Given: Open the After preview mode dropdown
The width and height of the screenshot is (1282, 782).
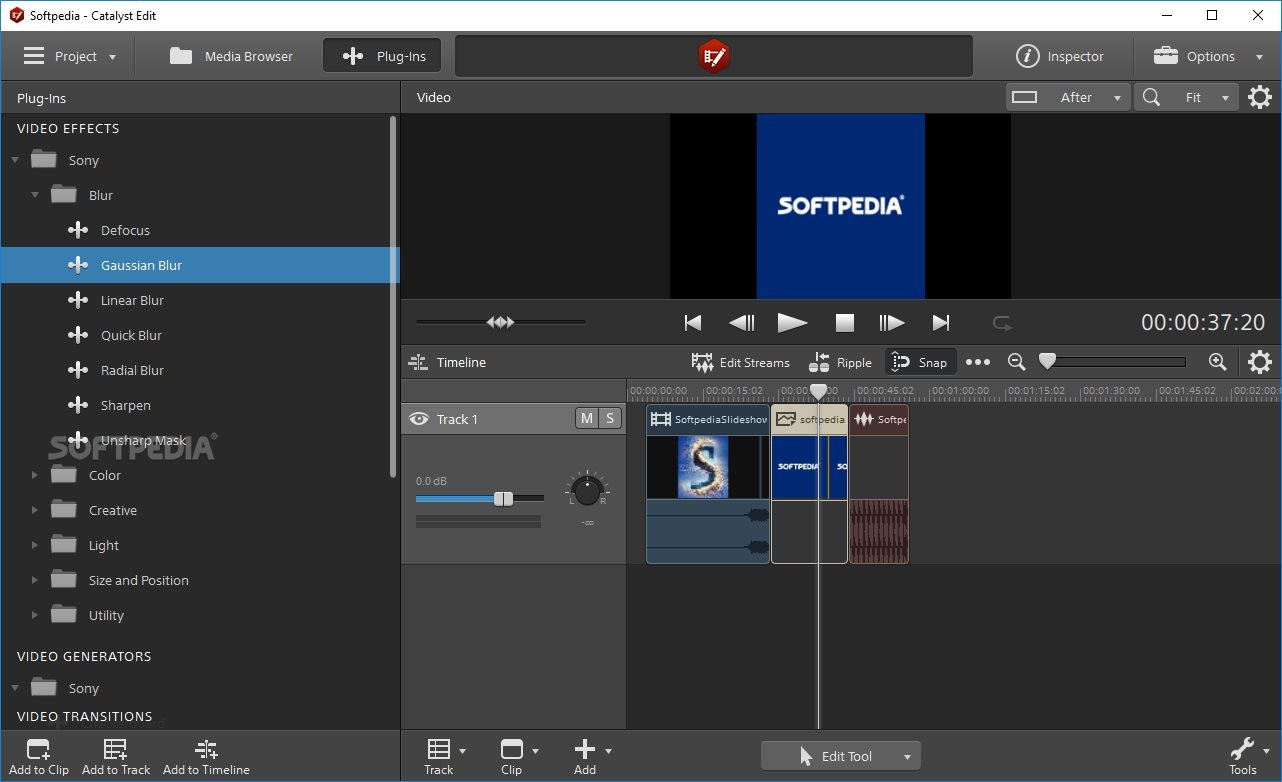Looking at the screenshot, I should [1068, 97].
